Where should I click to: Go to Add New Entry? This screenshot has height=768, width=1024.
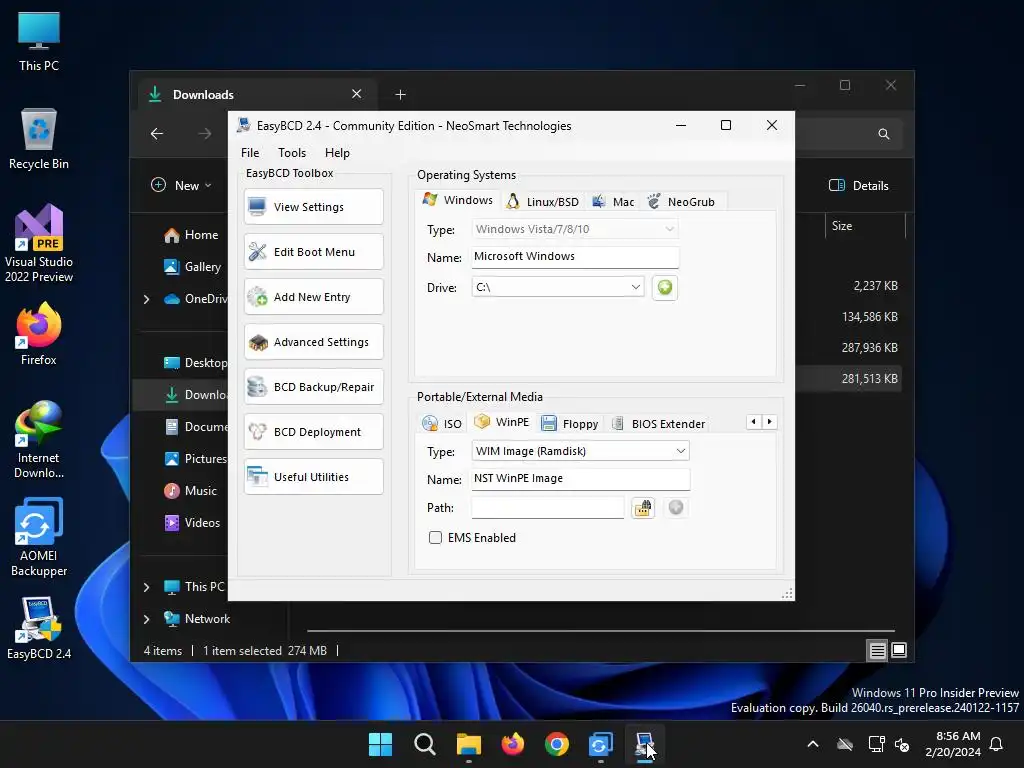(x=313, y=297)
